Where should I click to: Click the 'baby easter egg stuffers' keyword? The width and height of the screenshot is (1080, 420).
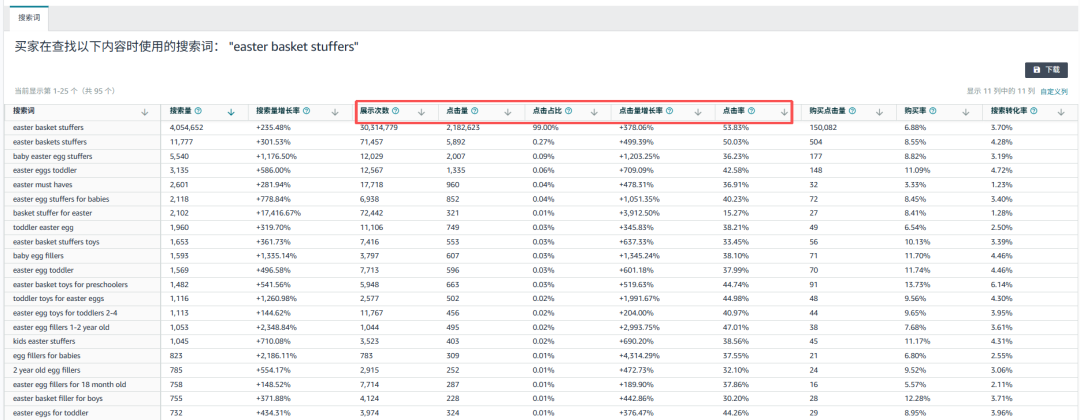(x=52, y=156)
